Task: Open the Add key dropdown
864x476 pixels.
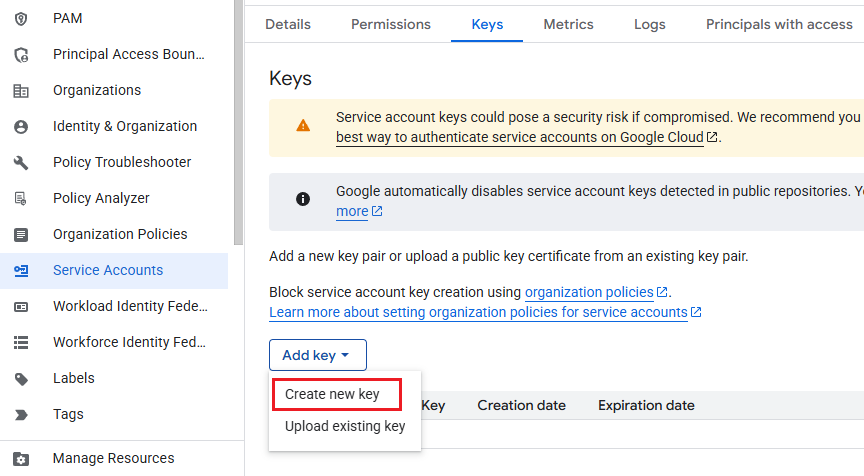Action: [x=317, y=355]
